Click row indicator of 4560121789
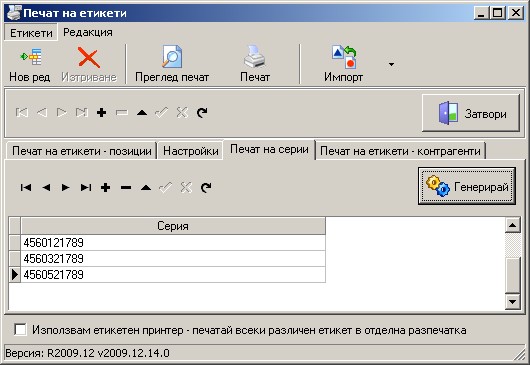 [15, 242]
